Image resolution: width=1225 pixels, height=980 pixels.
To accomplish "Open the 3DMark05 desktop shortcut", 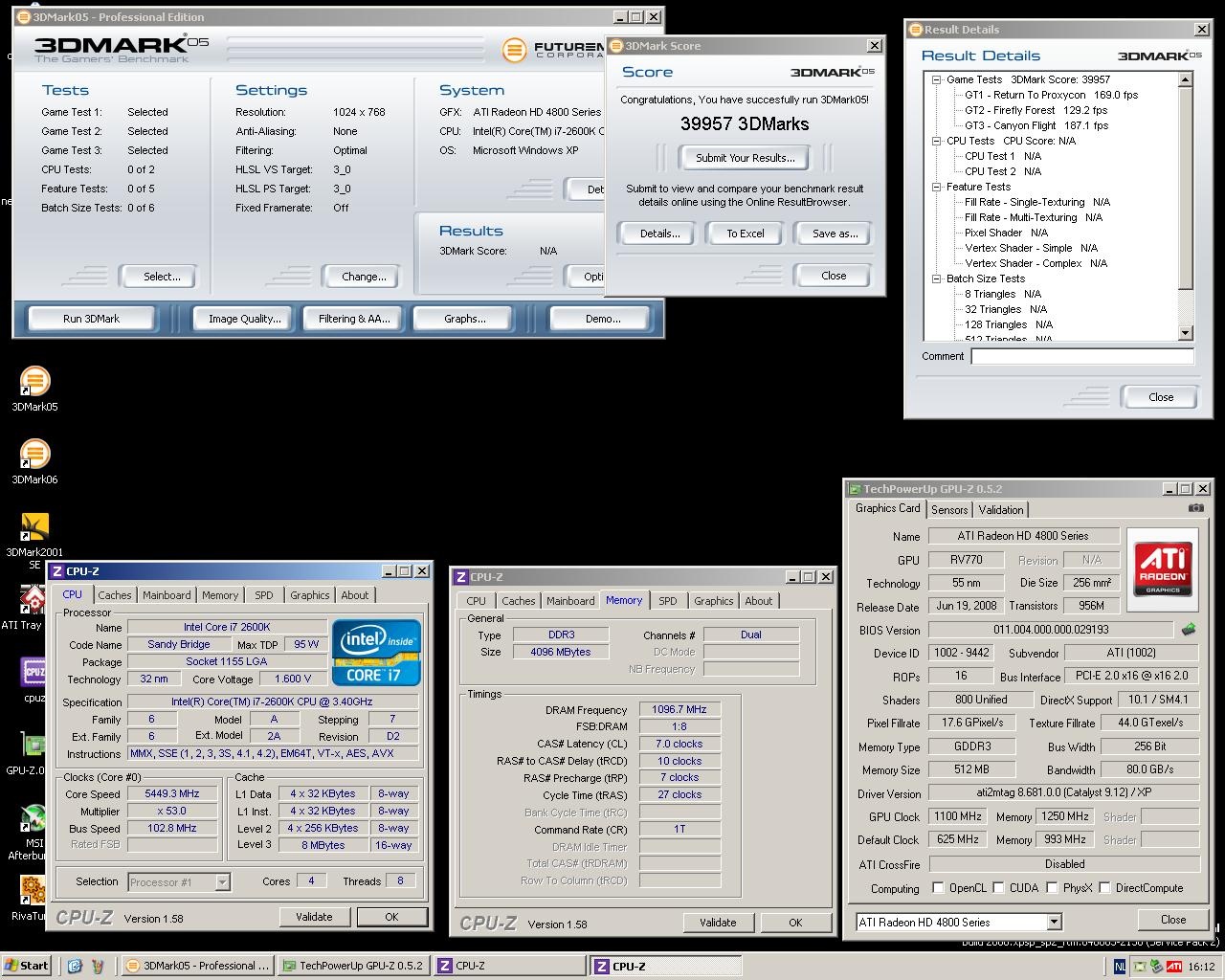I will pos(34,382).
